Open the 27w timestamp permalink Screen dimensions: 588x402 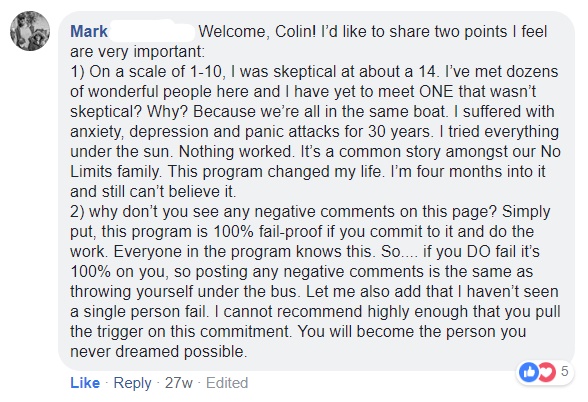click(178, 383)
